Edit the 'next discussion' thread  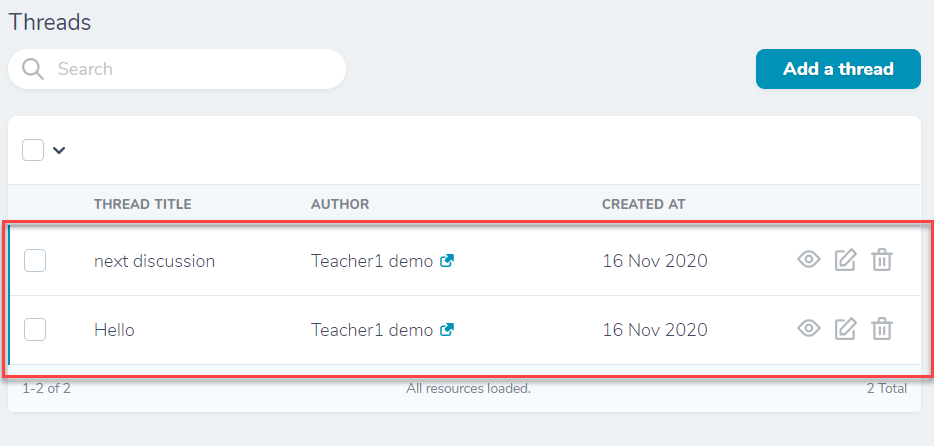[x=845, y=260]
